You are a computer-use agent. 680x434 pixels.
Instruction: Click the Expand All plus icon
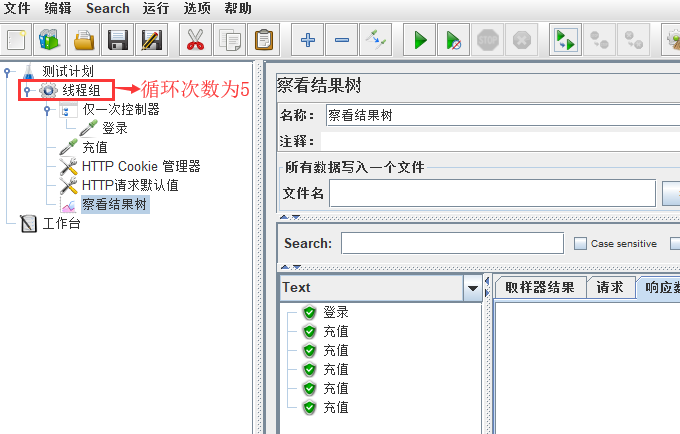307,41
